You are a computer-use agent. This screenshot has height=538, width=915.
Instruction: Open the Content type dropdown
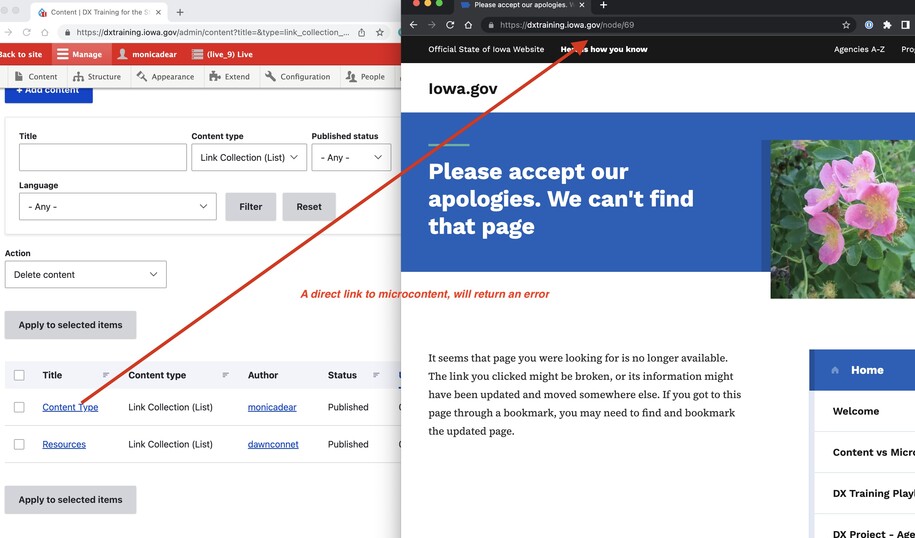(x=248, y=157)
